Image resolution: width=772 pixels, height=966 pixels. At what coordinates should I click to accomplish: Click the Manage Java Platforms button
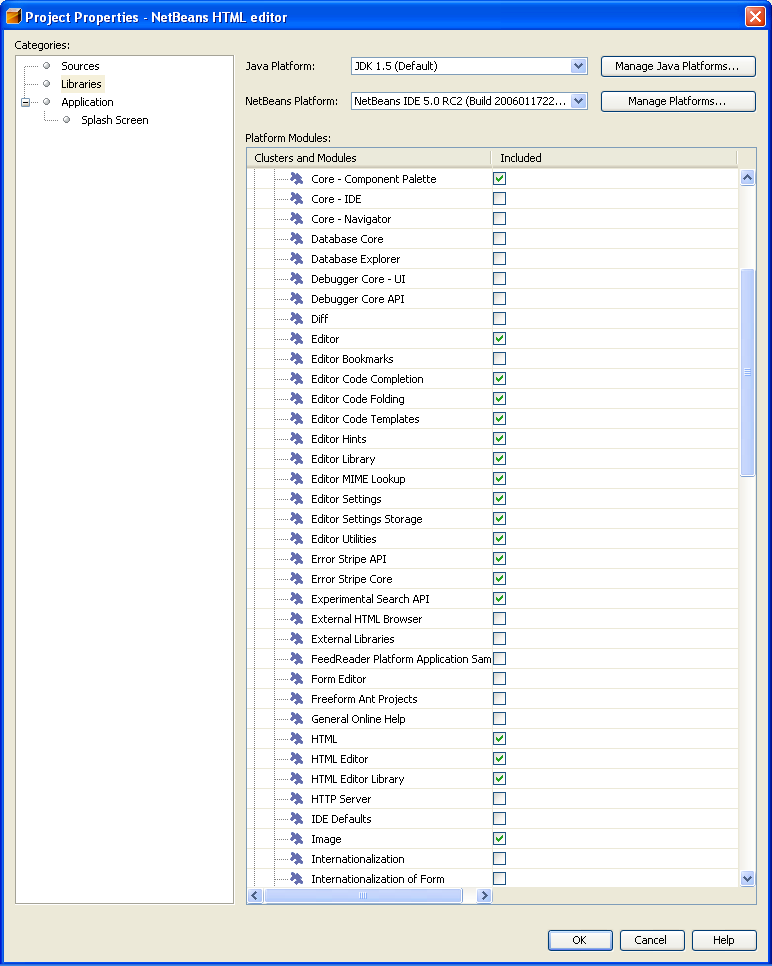[677, 66]
